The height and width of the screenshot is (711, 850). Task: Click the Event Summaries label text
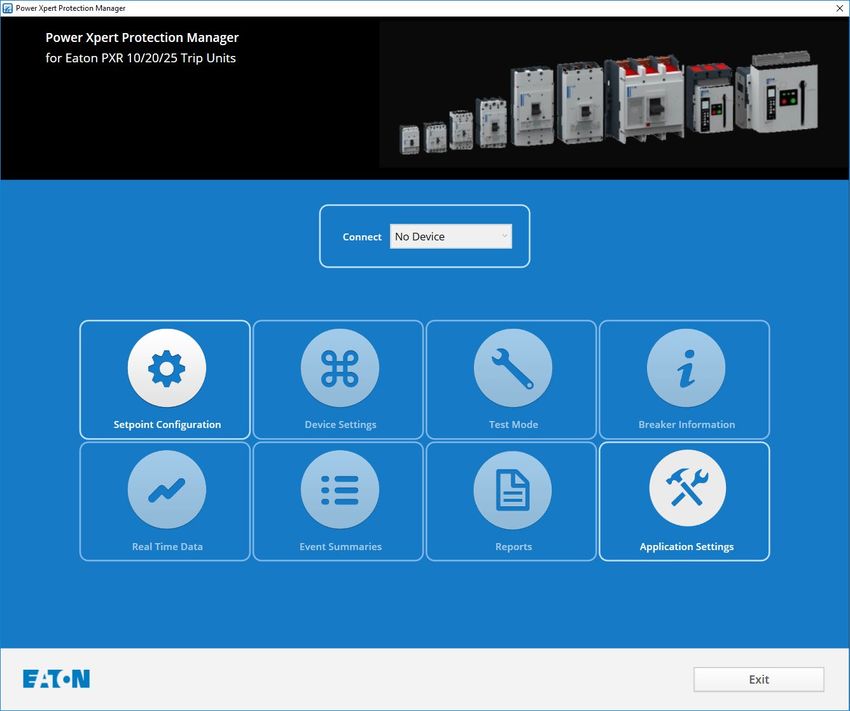340,546
